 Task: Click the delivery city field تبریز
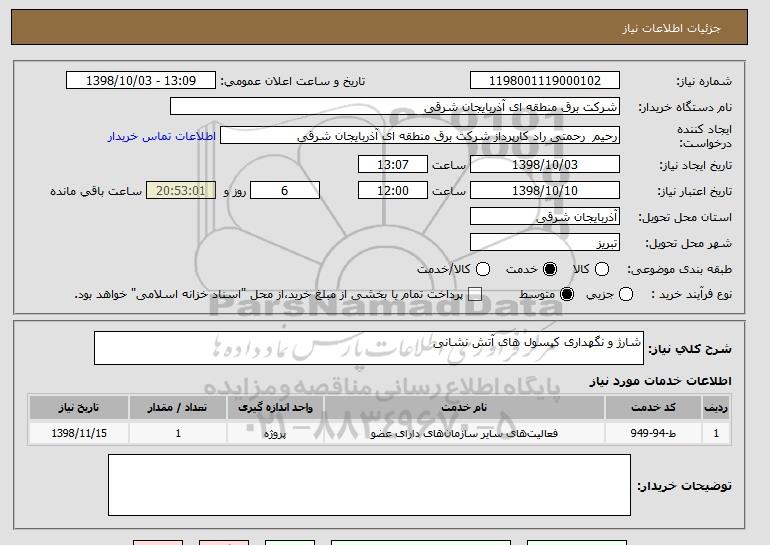click(x=545, y=243)
